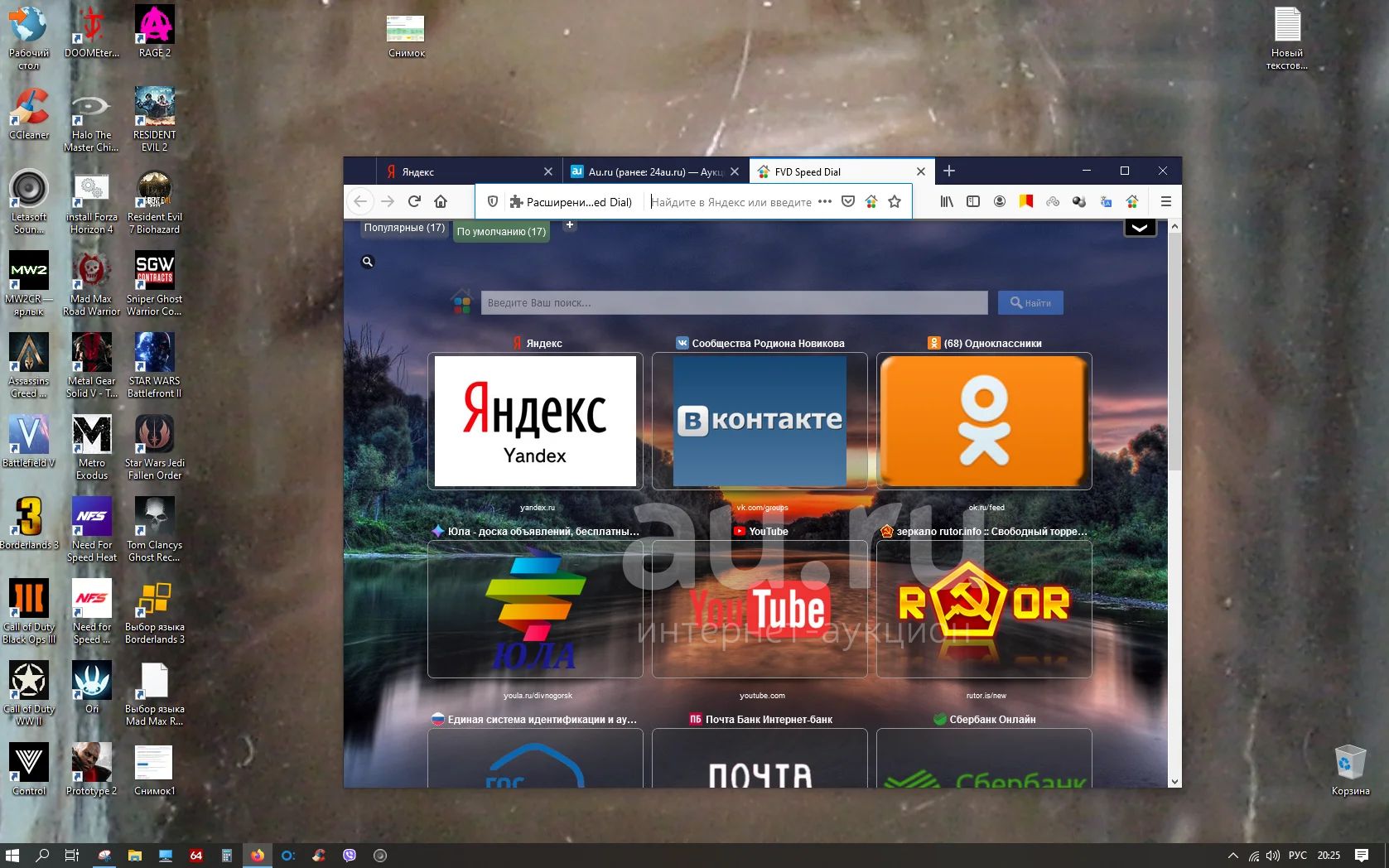Image resolution: width=1389 pixels, height=868 pixels.
Task: Expand the Speed Dial top panel chevron
Action: 1140,228
